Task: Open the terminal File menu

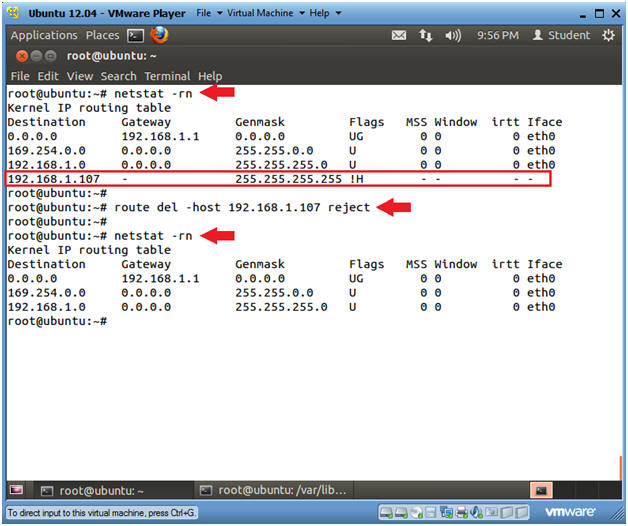Action: point(20,76)
